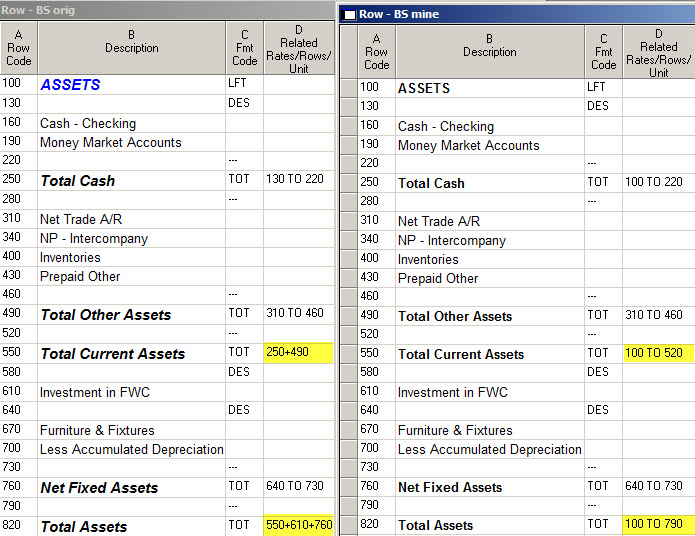
Task: Select Net Fixed Assets in BS mine
Action: pyautogui.click(x=450, y=487)
